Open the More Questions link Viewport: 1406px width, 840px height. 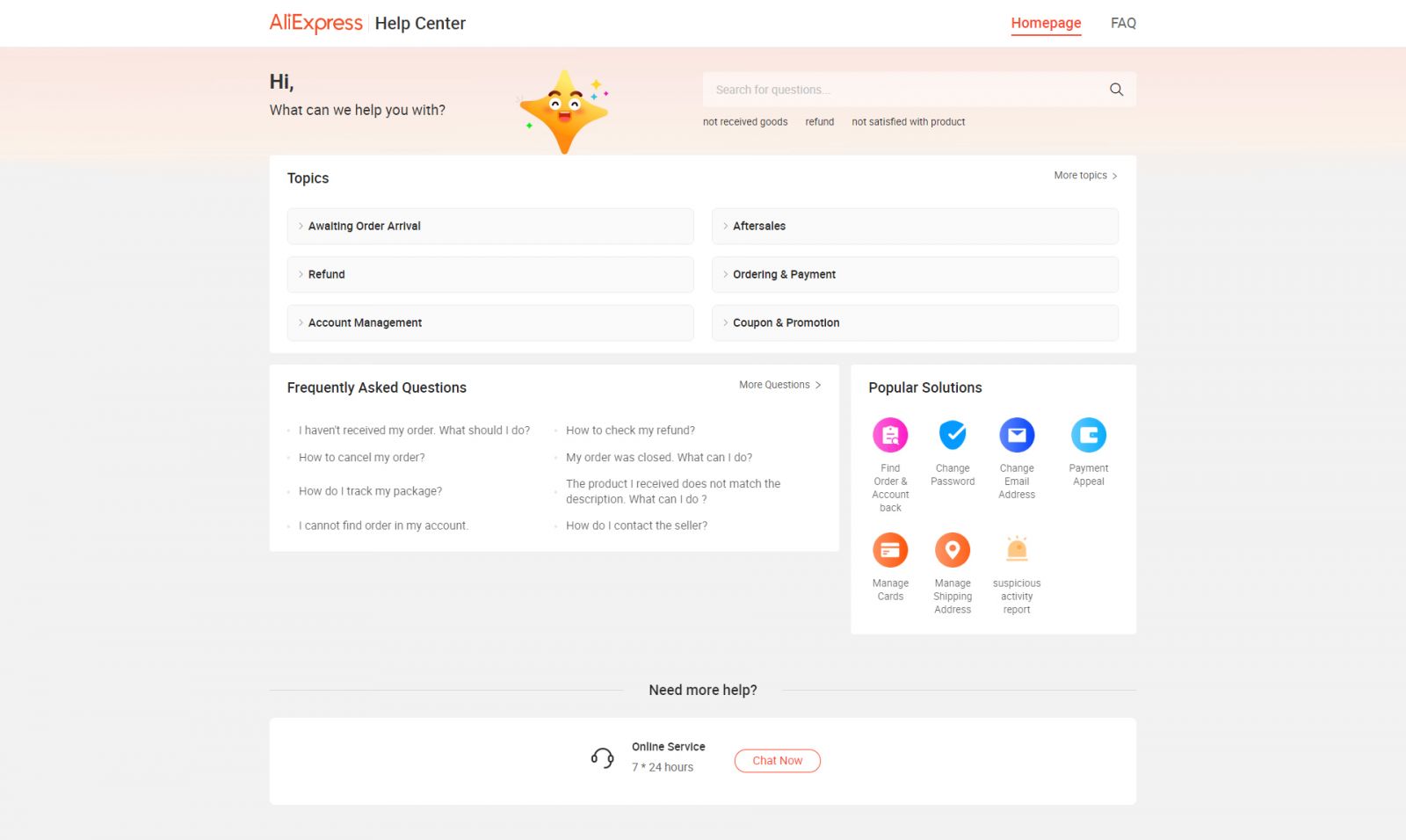coord(779,385)
